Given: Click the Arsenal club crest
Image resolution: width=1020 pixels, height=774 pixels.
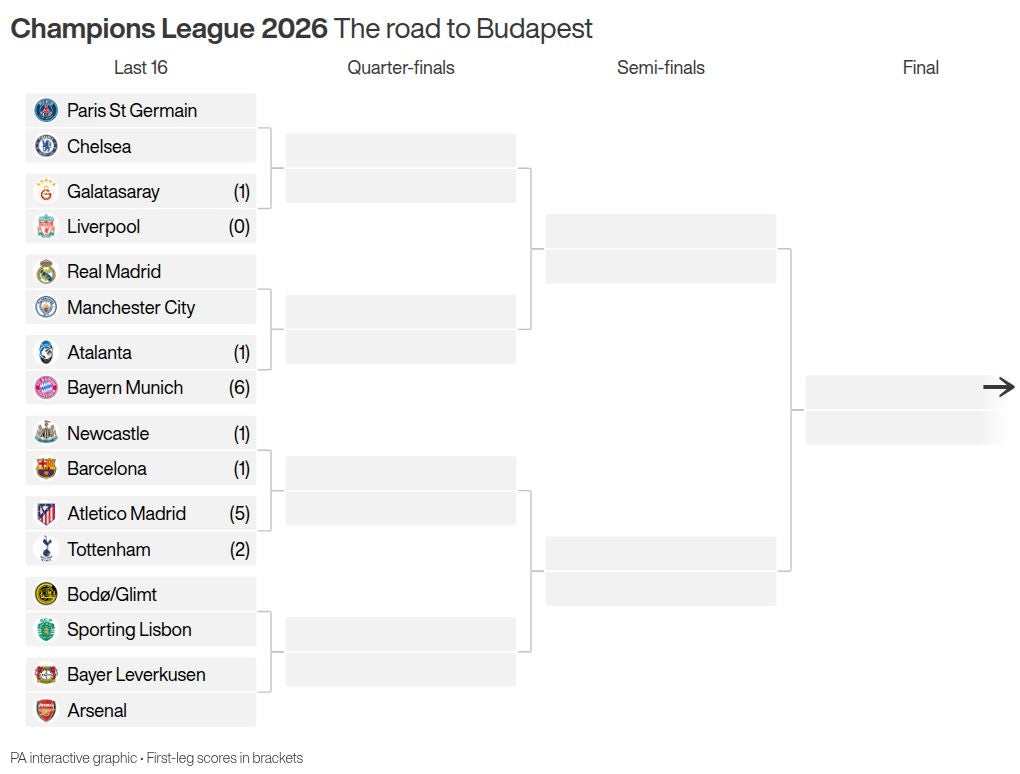Looking at the screenshot, I should (x=46, y=710).
